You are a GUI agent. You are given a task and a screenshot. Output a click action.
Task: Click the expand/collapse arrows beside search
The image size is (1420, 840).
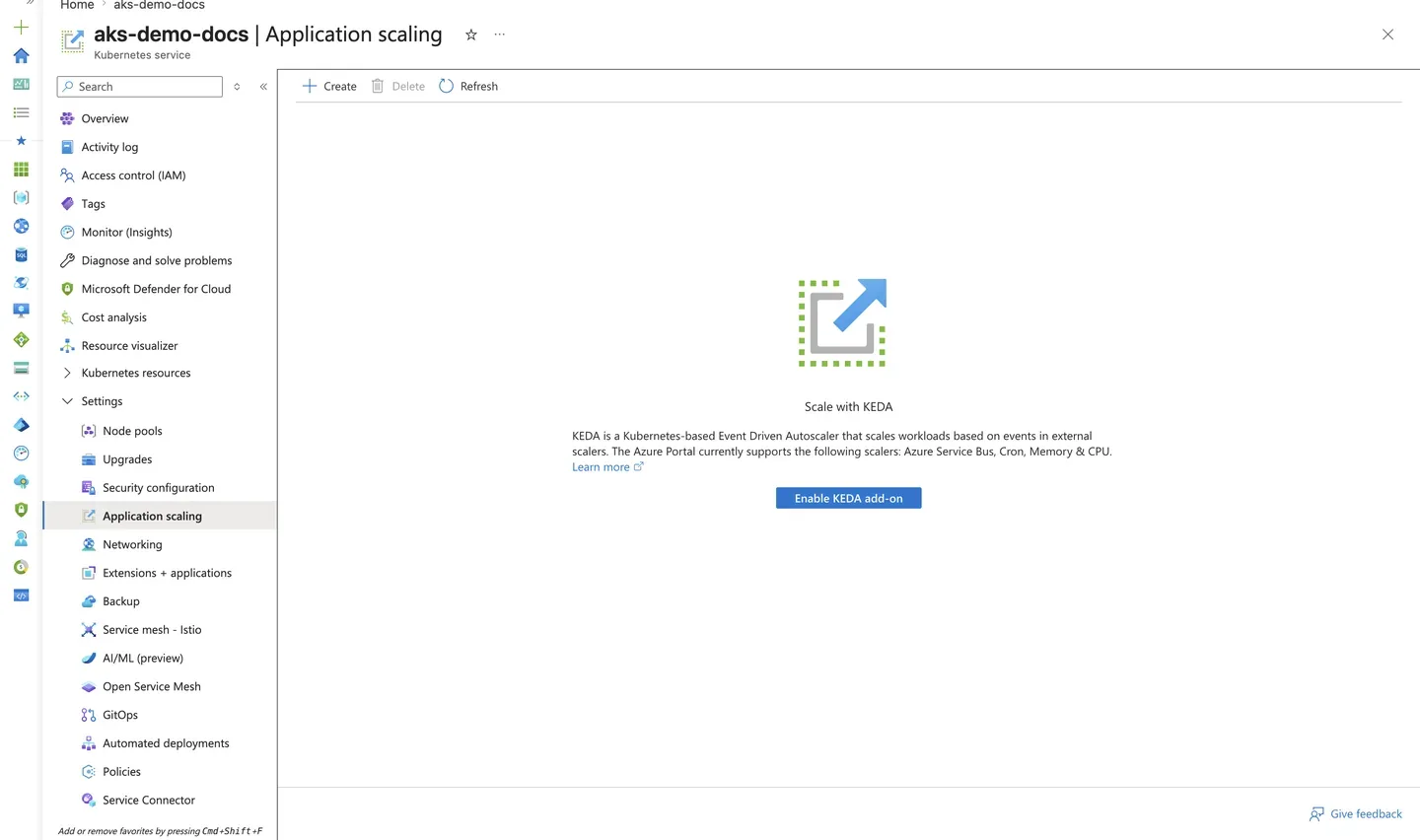(237, 87)
